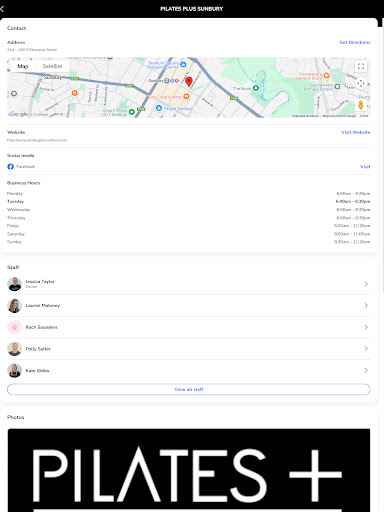Click Visit link beside Facebook

tap(365, 167)
